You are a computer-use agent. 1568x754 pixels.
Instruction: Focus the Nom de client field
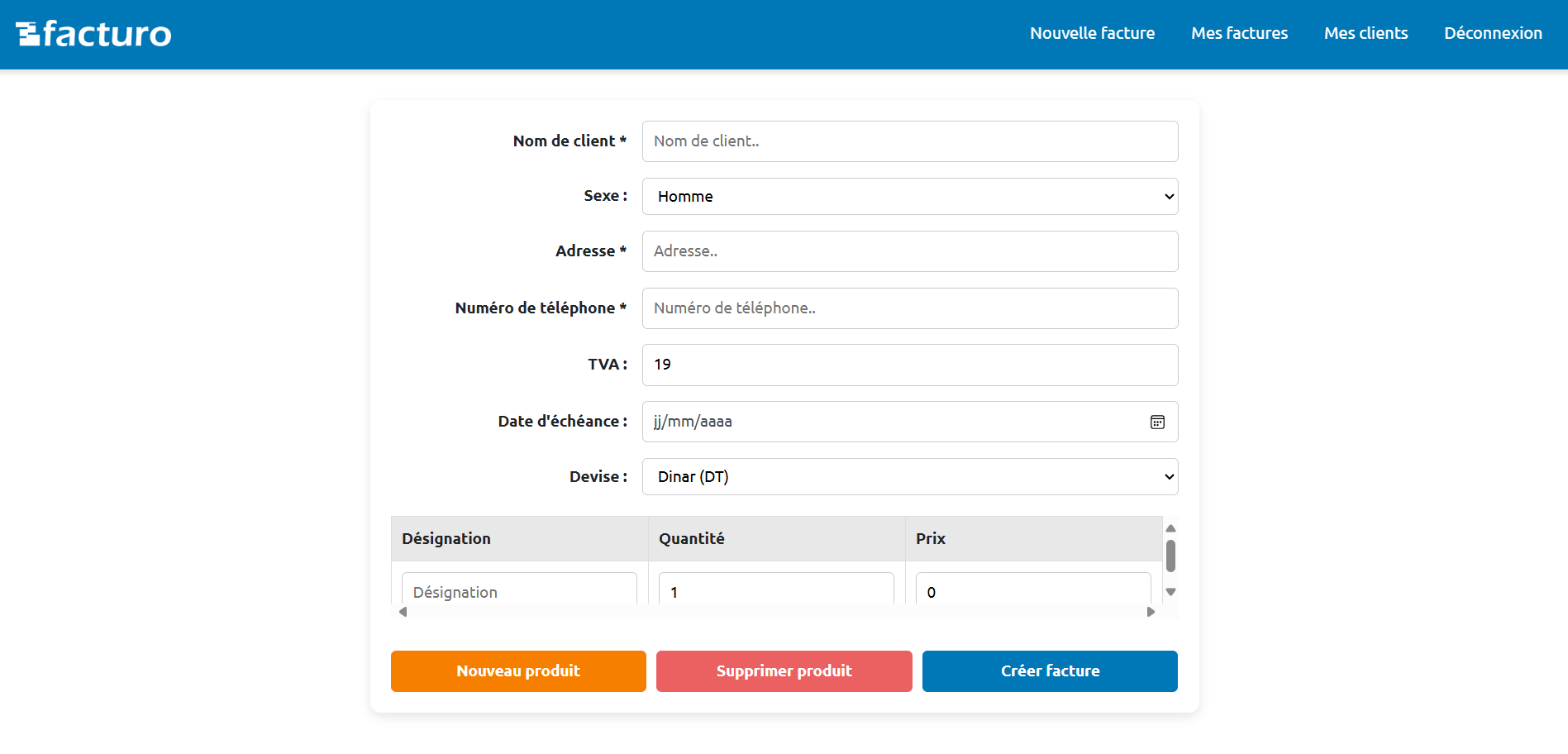(909, 141)
